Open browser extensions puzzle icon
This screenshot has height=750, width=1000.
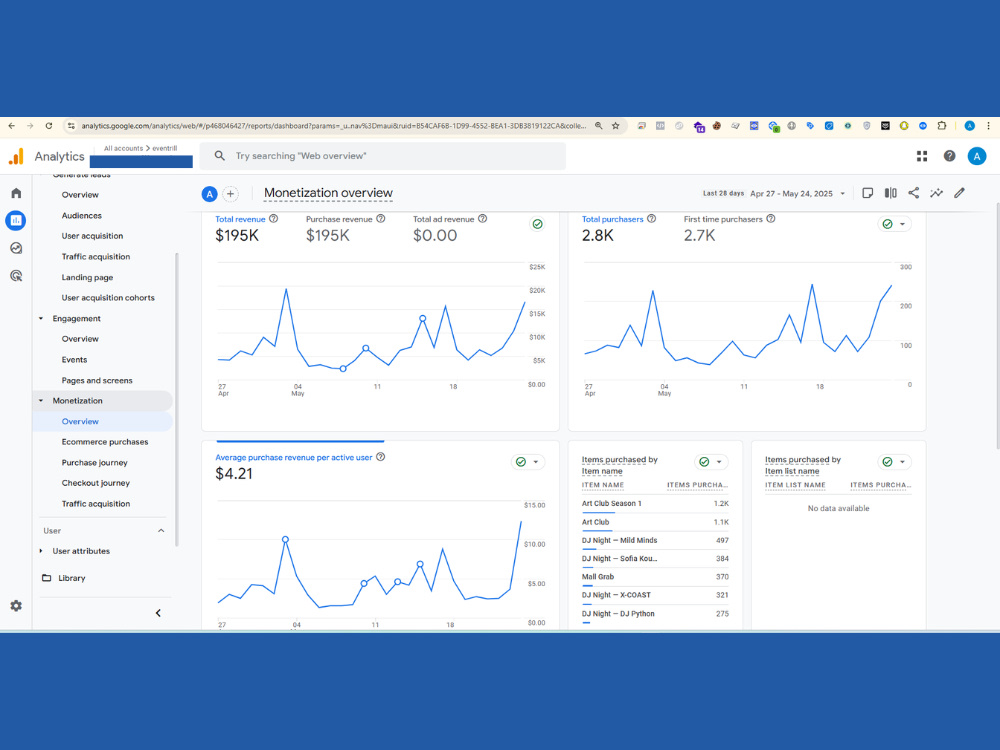coord(941,126)
